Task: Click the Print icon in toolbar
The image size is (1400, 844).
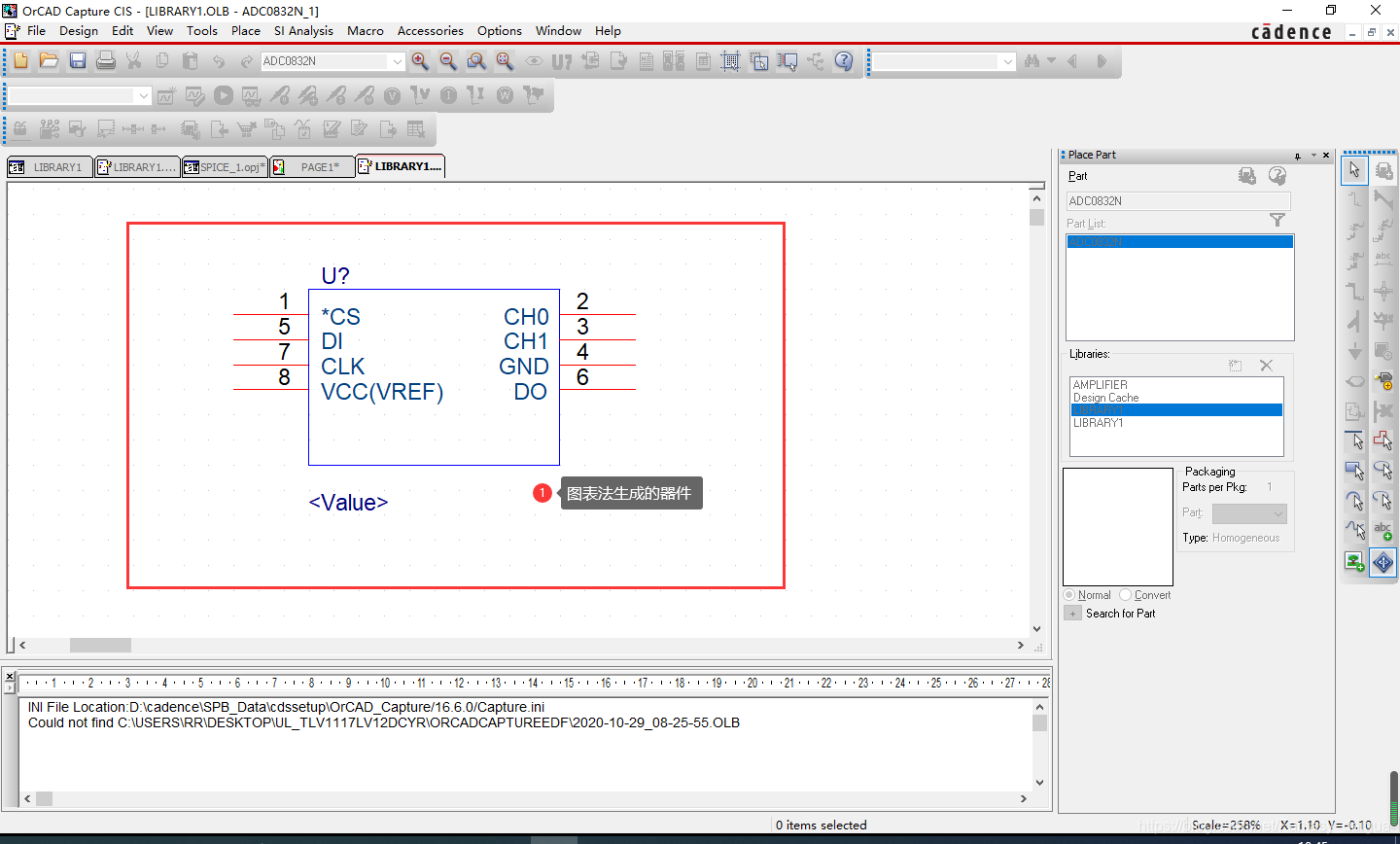Action: point(106,61)
